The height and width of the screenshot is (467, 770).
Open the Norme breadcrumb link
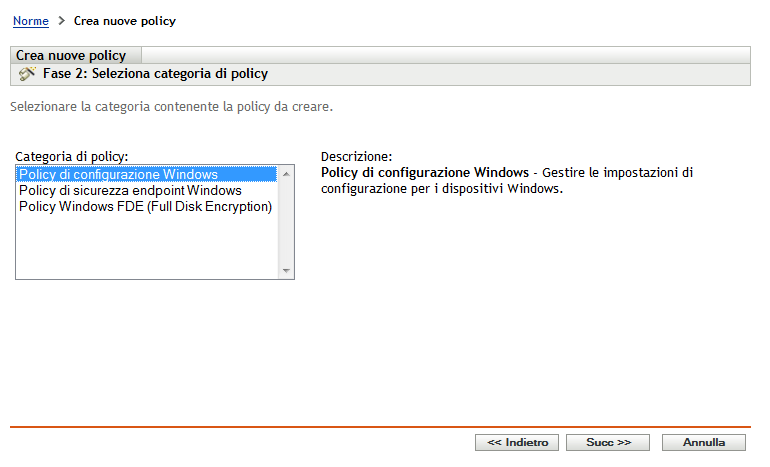[31, 20]
